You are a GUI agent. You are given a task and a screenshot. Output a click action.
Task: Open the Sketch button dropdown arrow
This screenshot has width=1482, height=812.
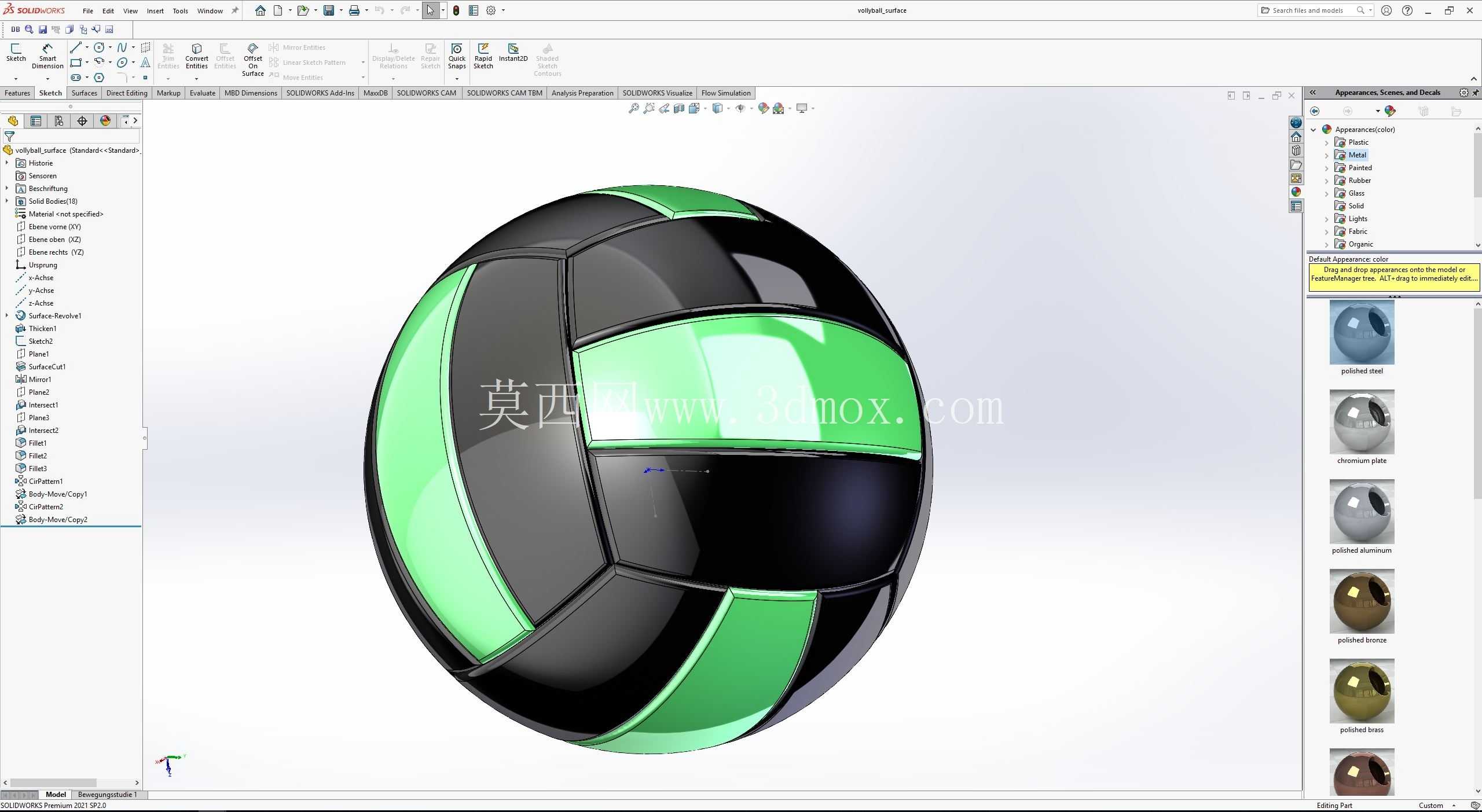[16, 78]
